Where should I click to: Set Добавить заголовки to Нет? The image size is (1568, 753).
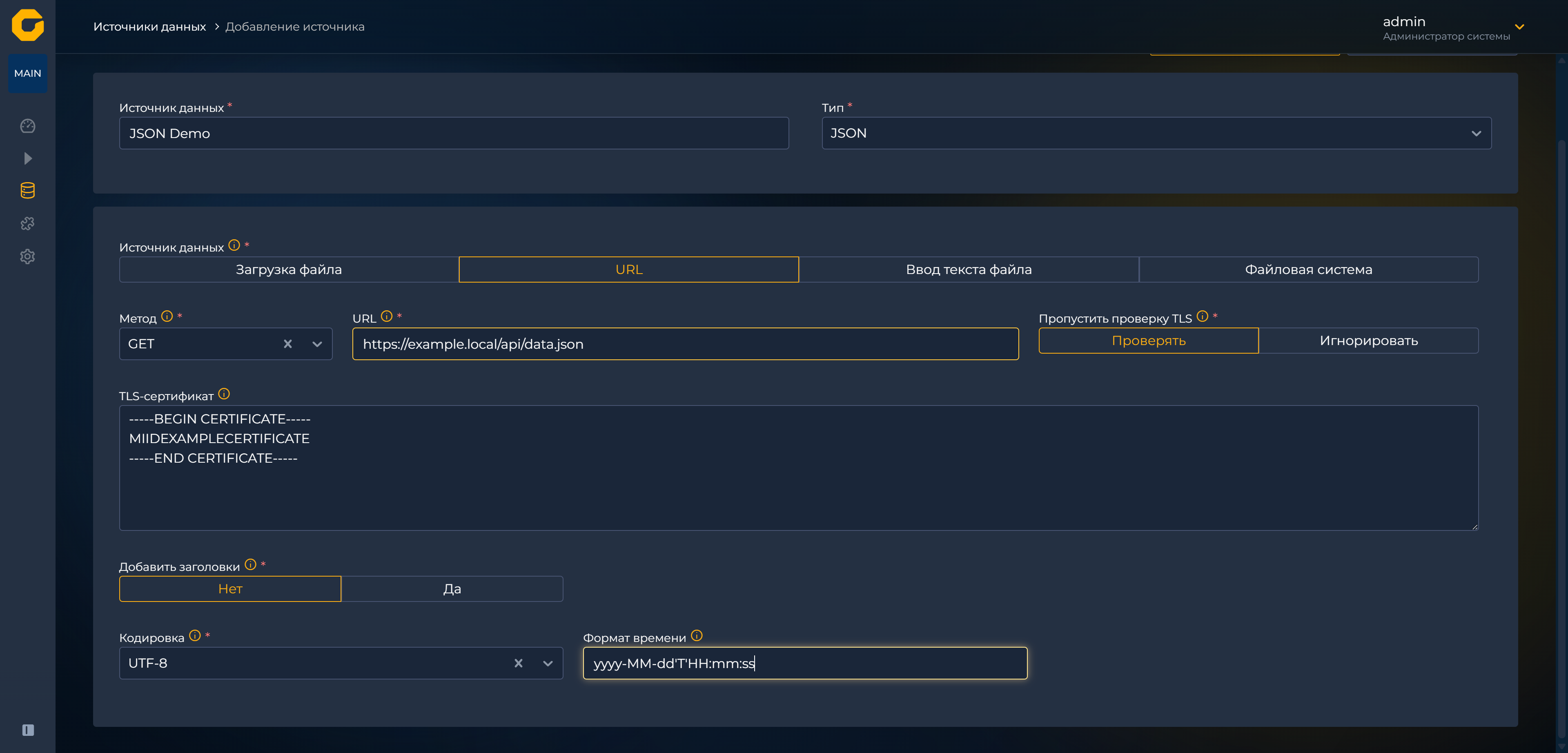(230, 589)
